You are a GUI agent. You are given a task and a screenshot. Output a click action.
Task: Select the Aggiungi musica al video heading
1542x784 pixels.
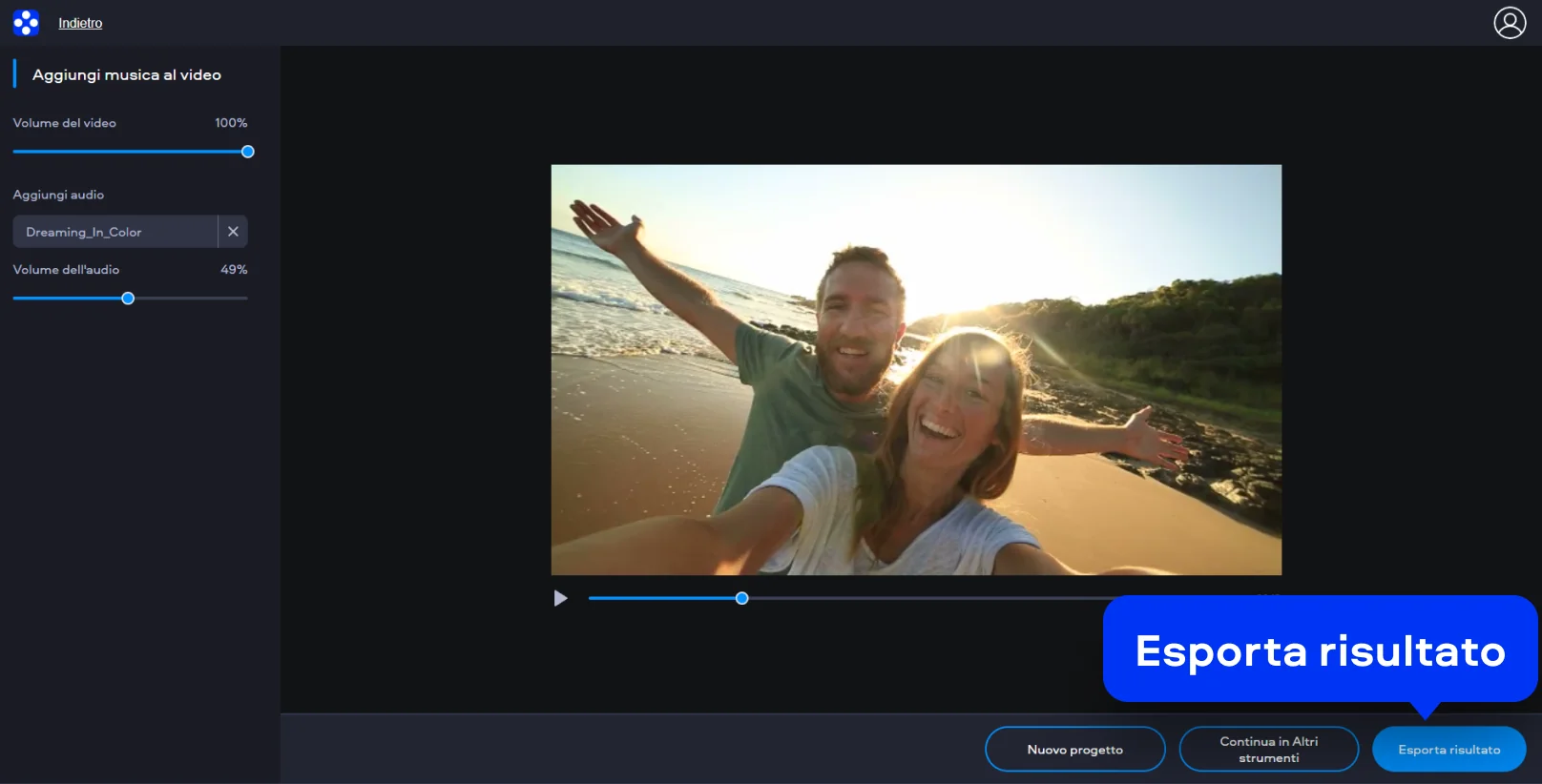pyautogui.click(x=126, y=74)
